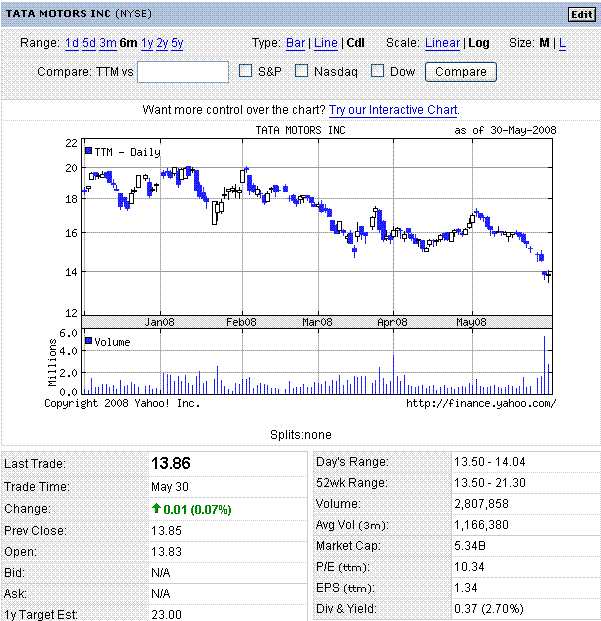Set chart range to 5y
This screenshot has width=601, height=621.
(x=177, y=43)
